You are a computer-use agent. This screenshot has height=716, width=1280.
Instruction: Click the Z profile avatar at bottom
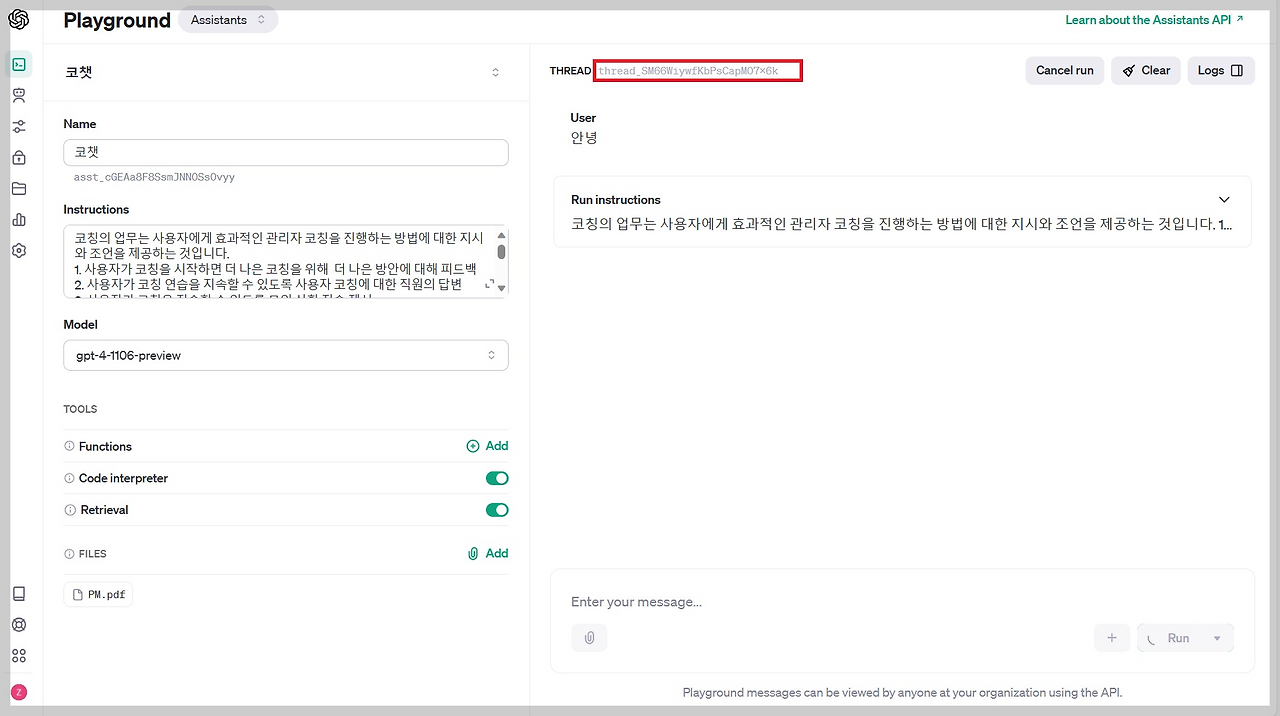(x=18, y=691)
